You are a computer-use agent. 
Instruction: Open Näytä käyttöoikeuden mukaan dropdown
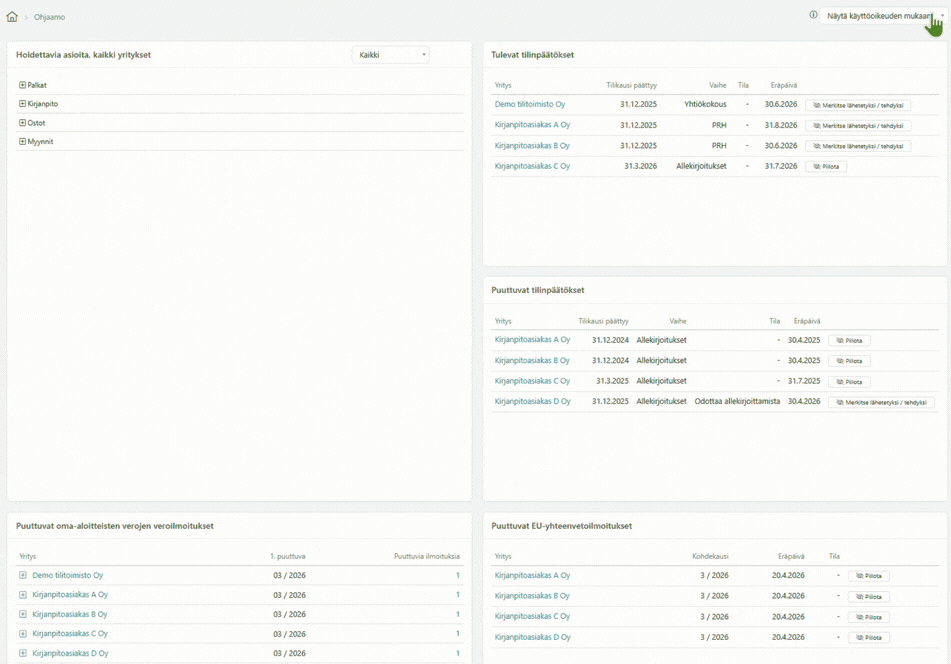(883, 16)
